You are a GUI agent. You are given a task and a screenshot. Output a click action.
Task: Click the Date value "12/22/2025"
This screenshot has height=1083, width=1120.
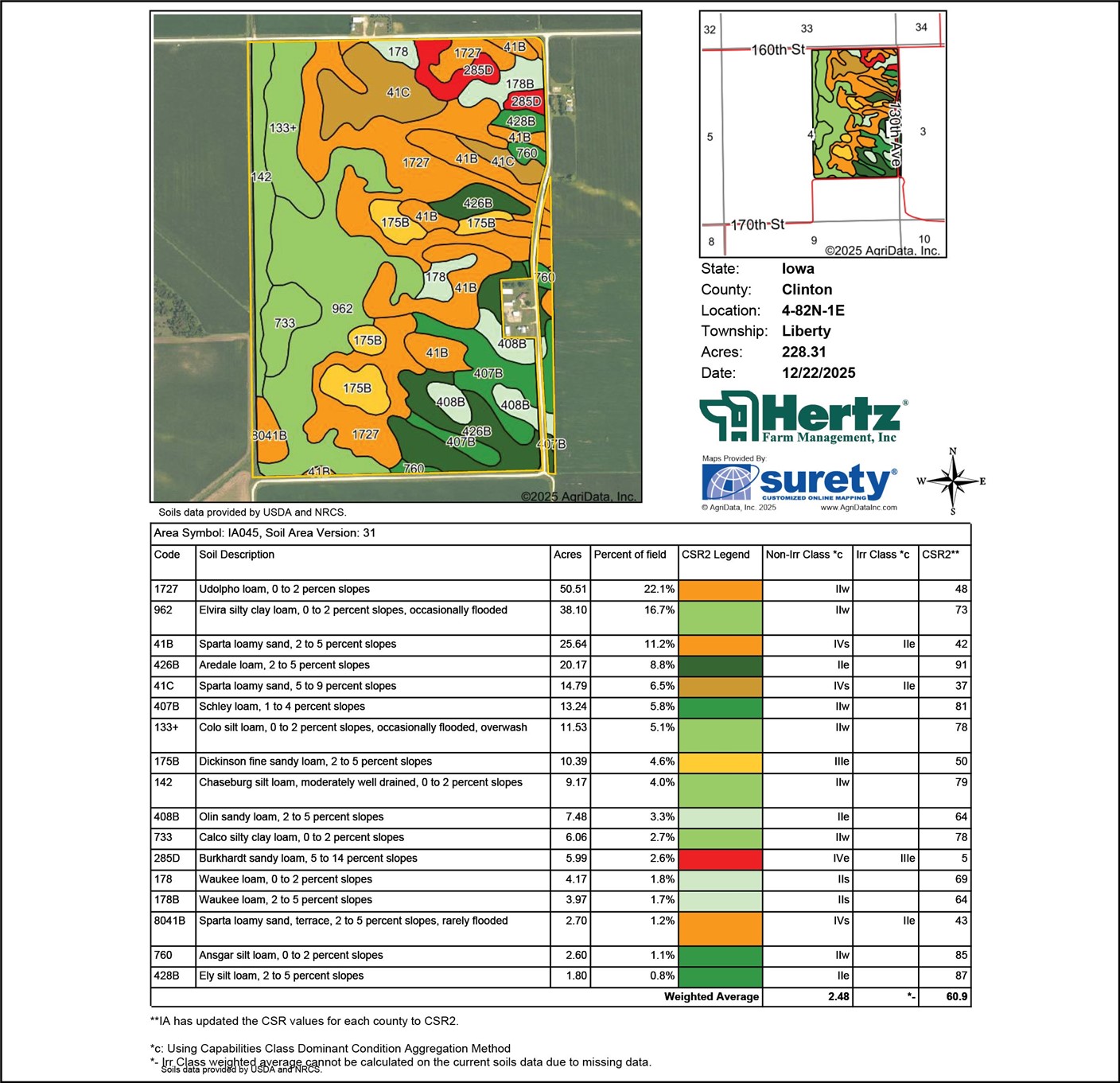819,372
